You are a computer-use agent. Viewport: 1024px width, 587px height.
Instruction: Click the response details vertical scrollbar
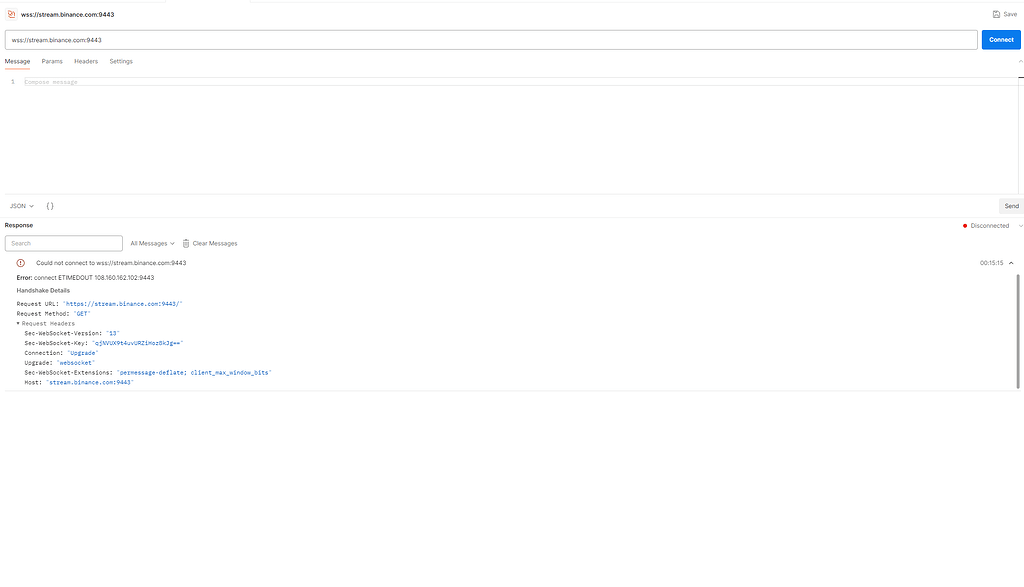pyautogui.click(x=1017, y=331)
